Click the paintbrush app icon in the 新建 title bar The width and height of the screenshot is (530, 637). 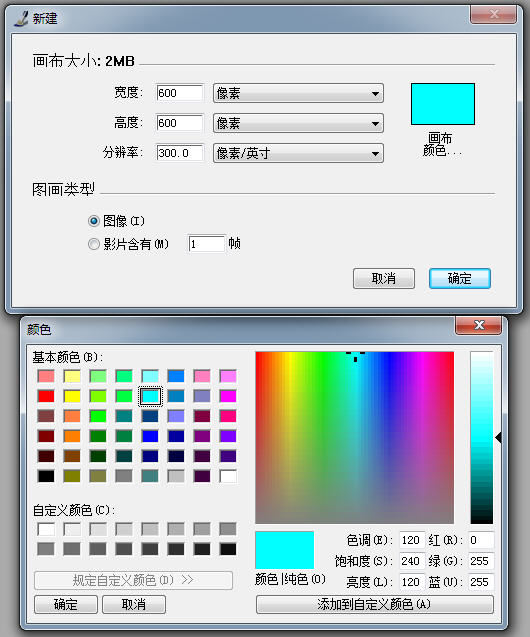click(21, 18)
